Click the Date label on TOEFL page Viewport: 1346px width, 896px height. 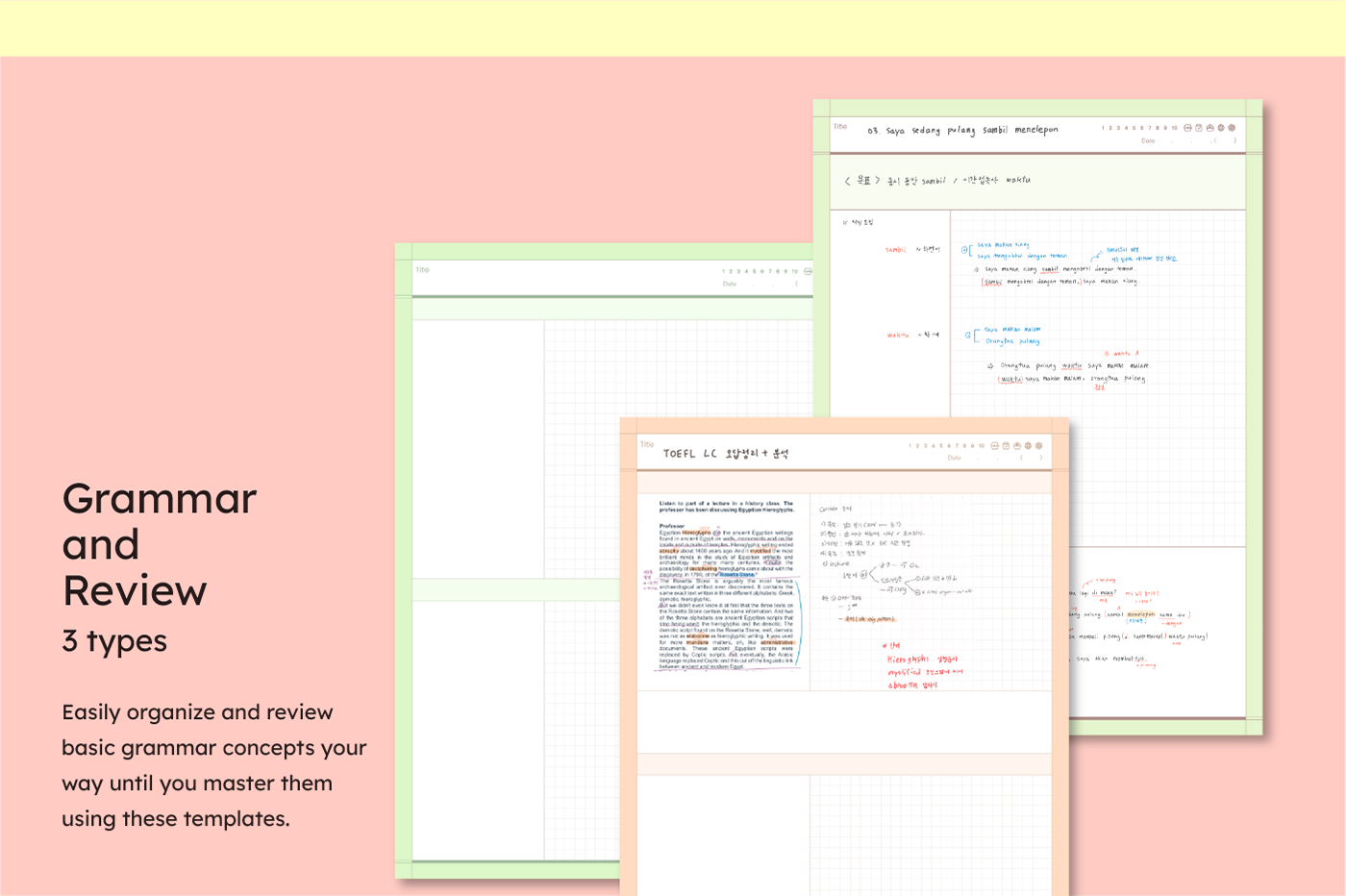click(954, 458)
